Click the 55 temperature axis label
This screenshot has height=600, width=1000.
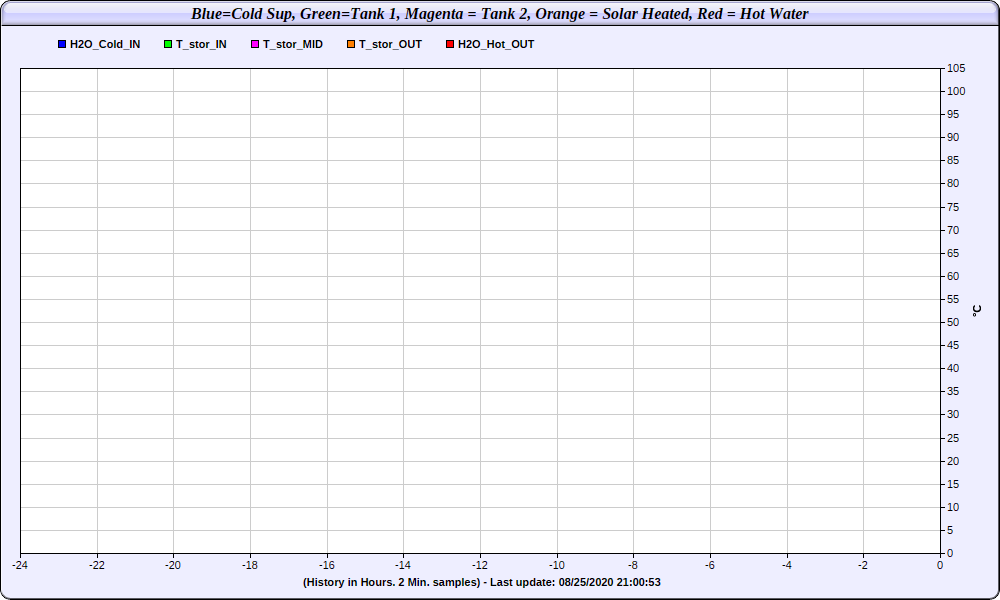point(953,299)
